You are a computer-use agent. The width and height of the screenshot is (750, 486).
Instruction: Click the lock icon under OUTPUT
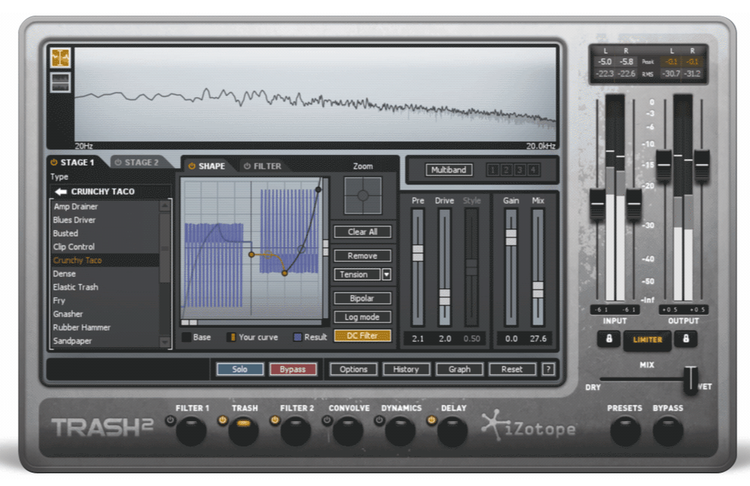click(686, 339)
